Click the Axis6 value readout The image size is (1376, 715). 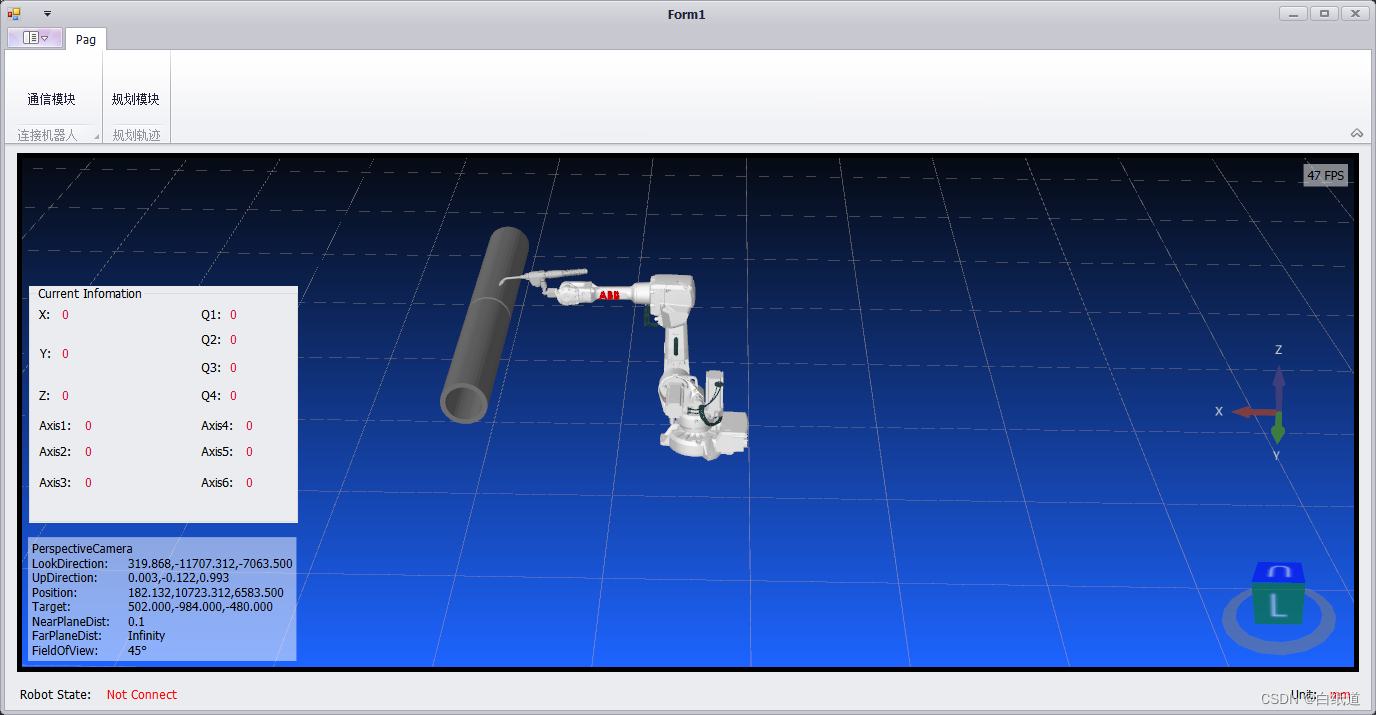click(x=249, y=483)
